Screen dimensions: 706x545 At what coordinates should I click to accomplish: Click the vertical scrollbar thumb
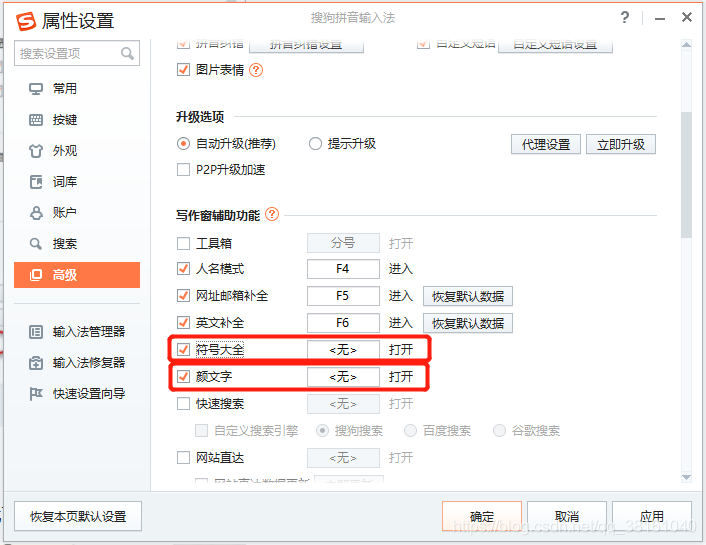click(686, 175)
